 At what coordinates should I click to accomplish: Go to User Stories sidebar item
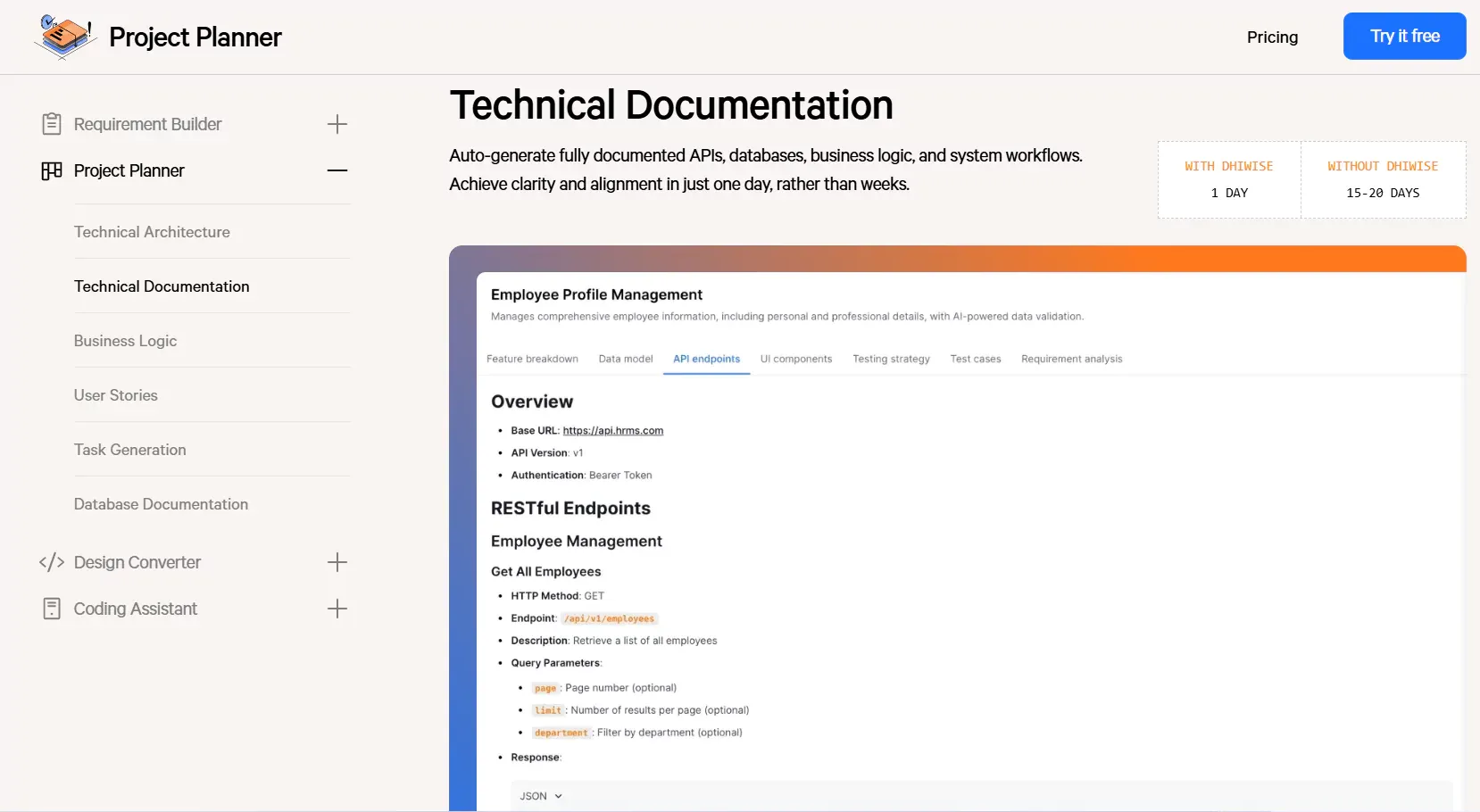click(116, 395)
